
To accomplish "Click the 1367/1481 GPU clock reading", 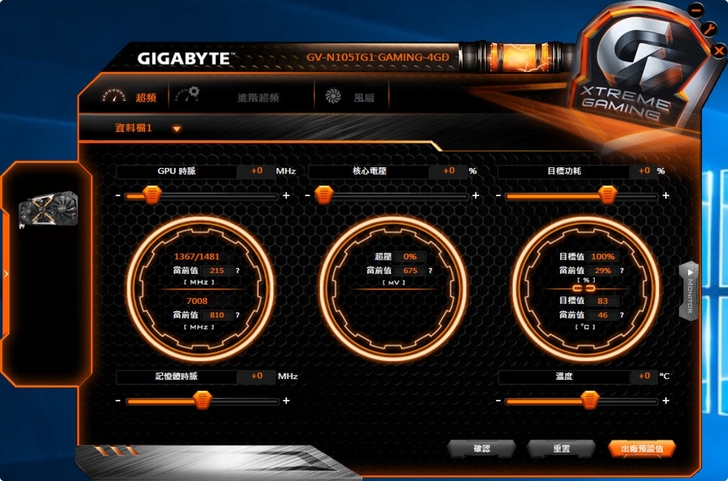I will [x=196, y=257].
